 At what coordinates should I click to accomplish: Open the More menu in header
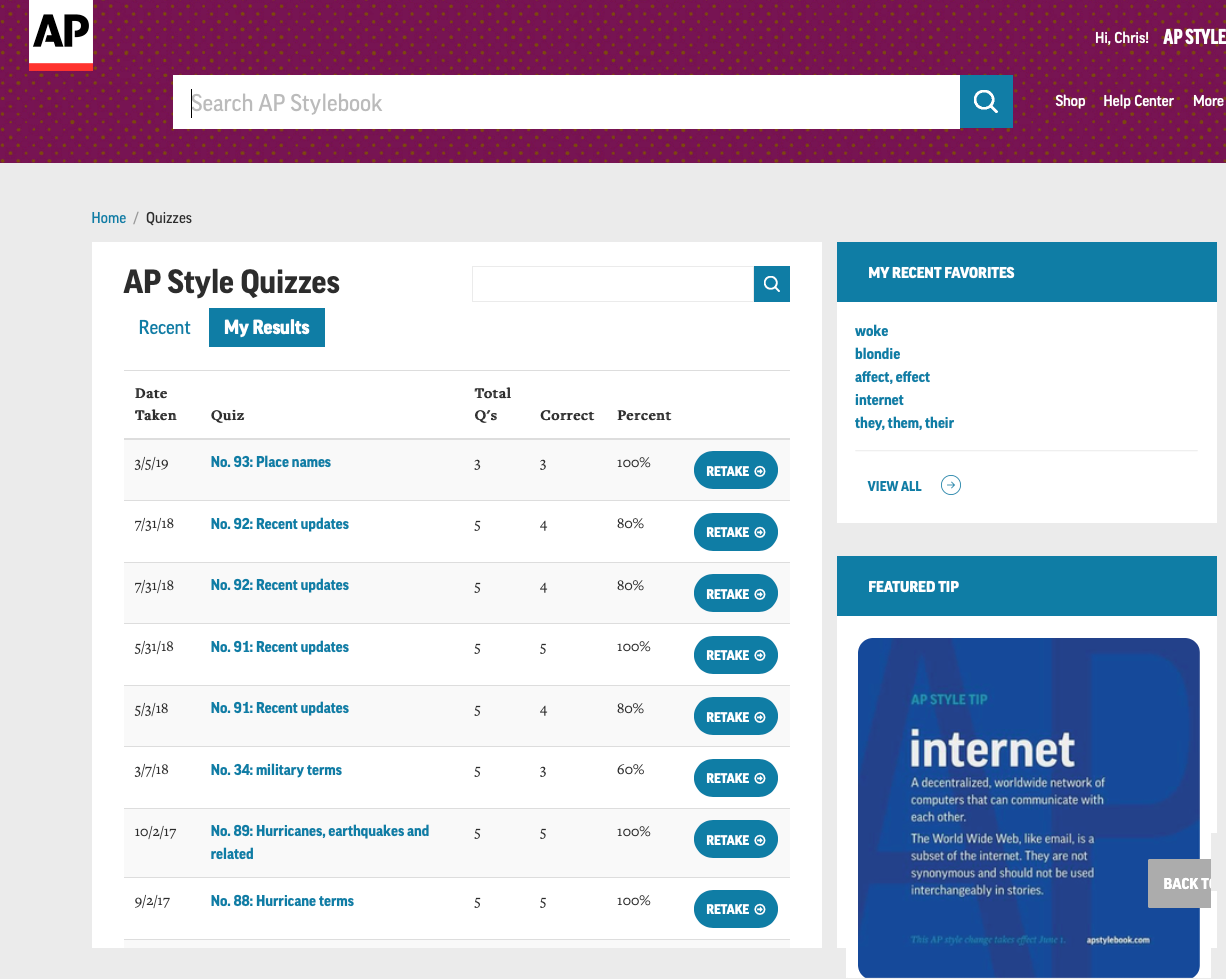point(1208,101)
